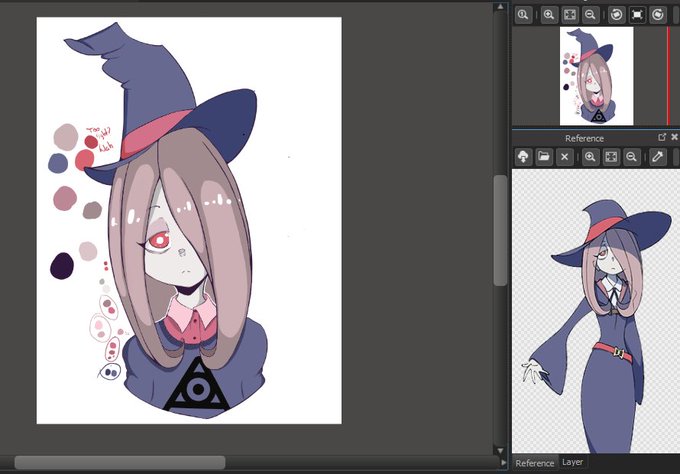The height and width of the screenshot is (474, 680).
Task: Reset canvas rotation in the Navigator
Action: click(637, 15)
